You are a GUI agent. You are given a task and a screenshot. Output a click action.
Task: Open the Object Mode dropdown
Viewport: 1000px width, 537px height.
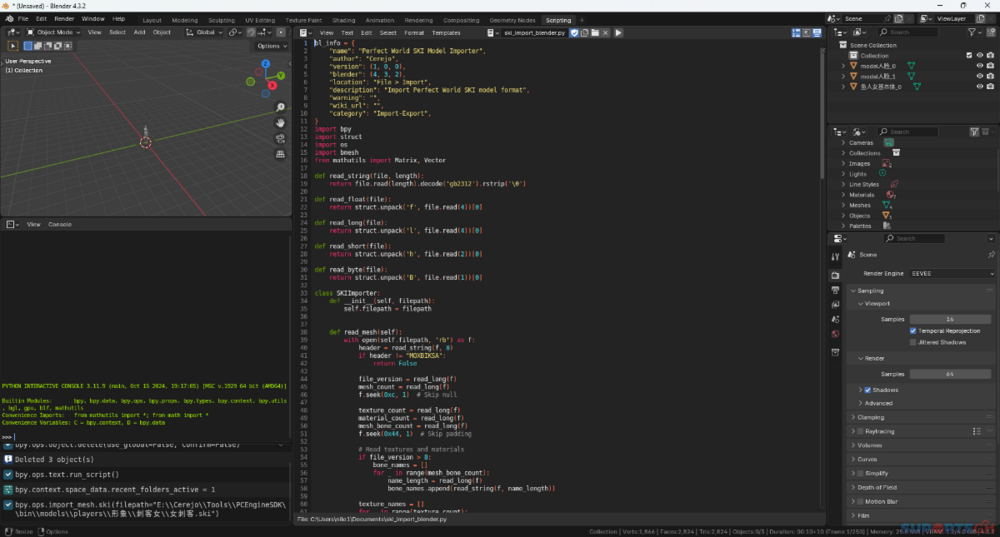click(53, 32)
